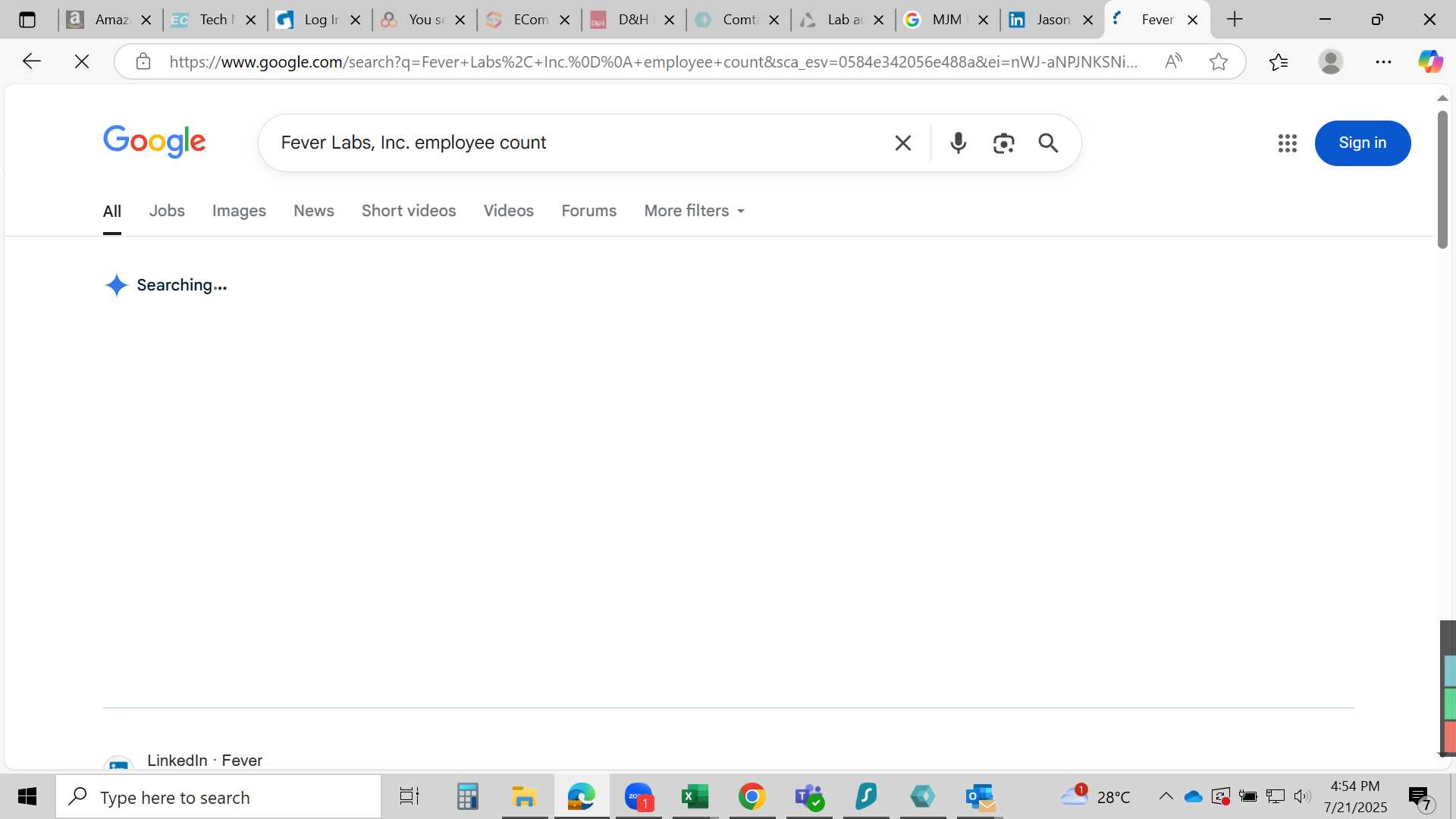Image resolution: width=1456 pixels, height=819 pixels.
Task: Switch to the Jobs results tab
Action: tap(167, 211)
